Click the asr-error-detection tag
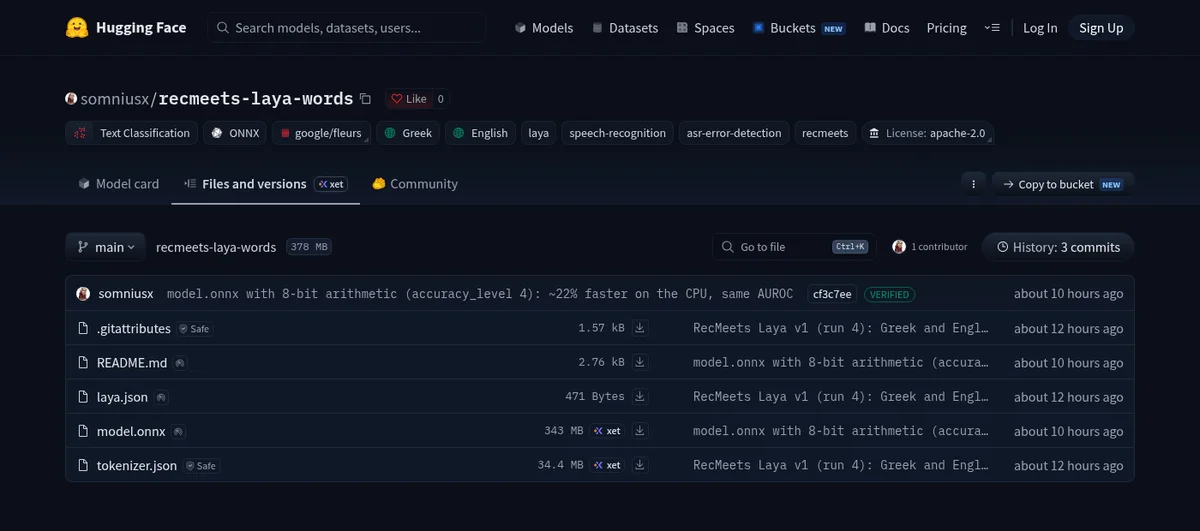 pyautogui.click(x=734, y=133)
